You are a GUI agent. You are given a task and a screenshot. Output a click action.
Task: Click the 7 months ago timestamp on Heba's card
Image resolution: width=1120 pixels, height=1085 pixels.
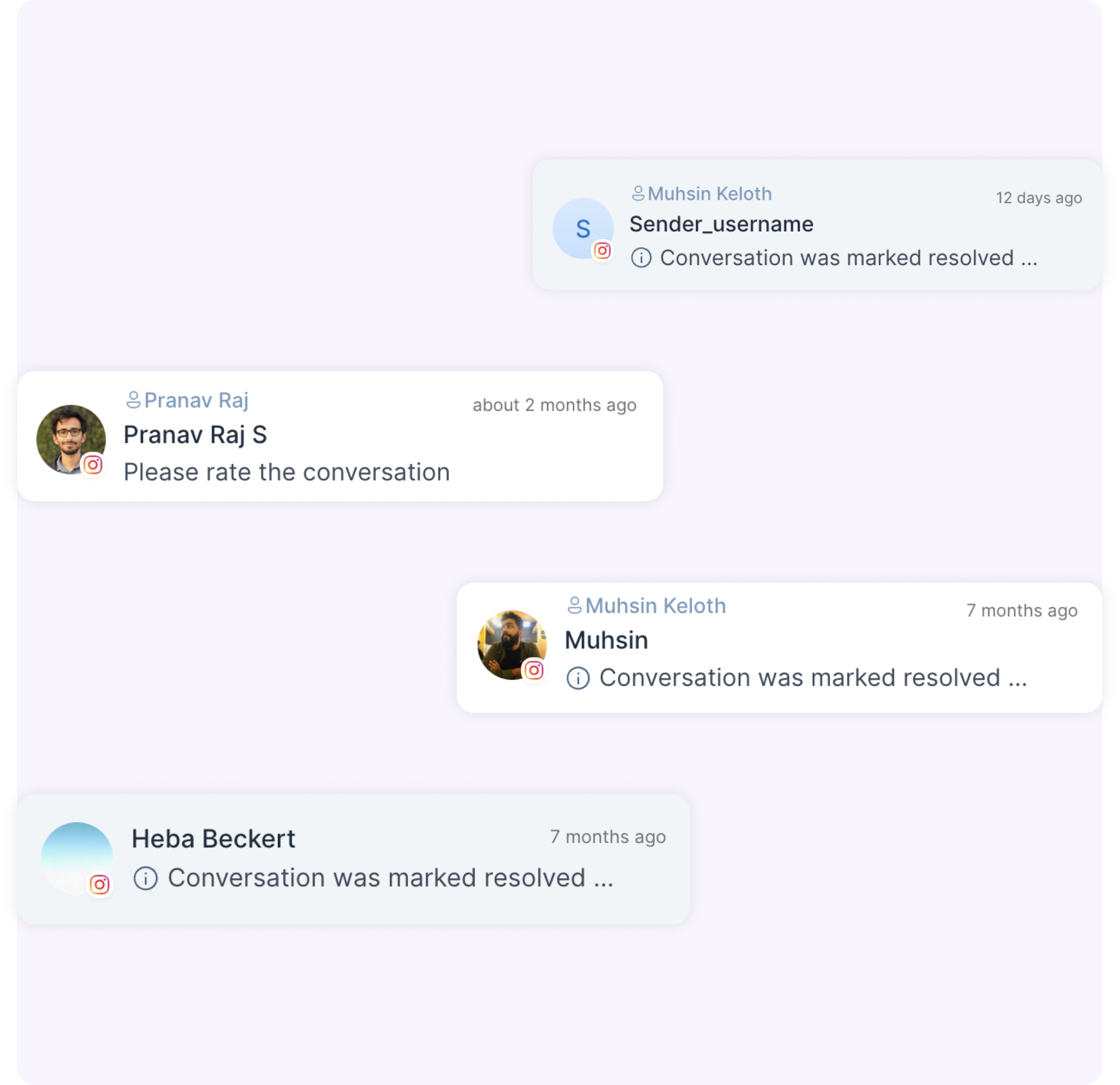pyautogui.click(x=607, y=836)
